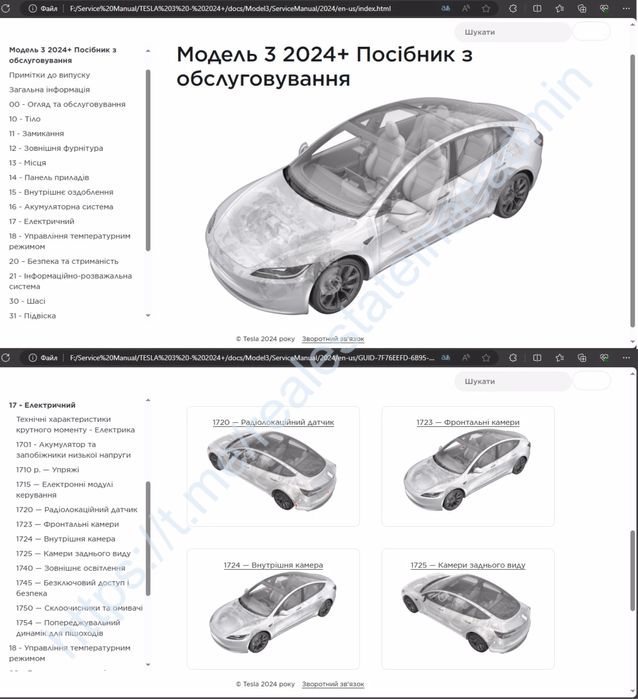Open Примітки до випуску in the sidebar
Screen dimensions: 638x699
click(49, 75)
